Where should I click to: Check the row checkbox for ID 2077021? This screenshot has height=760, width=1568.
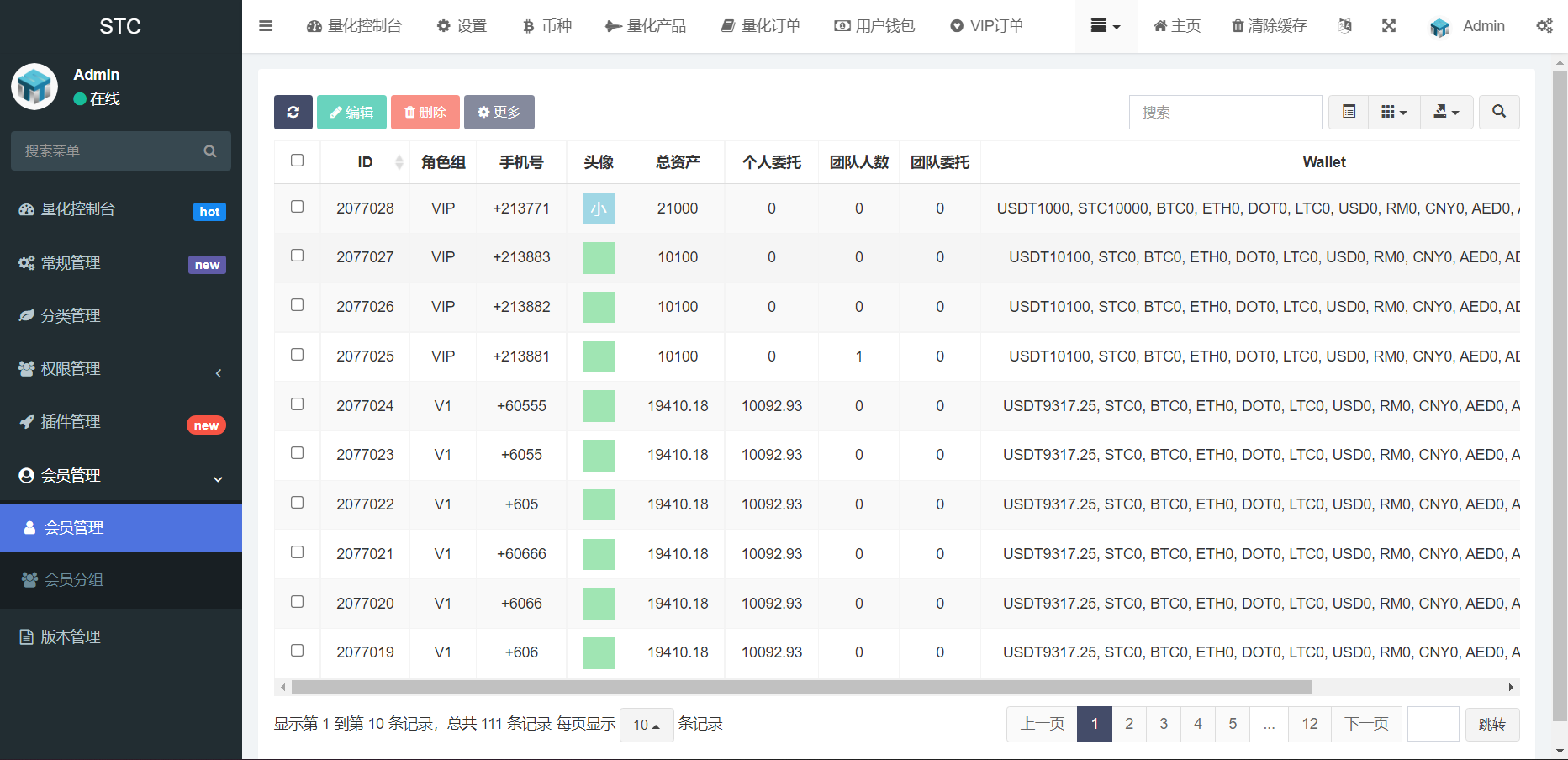coord(297,552)
